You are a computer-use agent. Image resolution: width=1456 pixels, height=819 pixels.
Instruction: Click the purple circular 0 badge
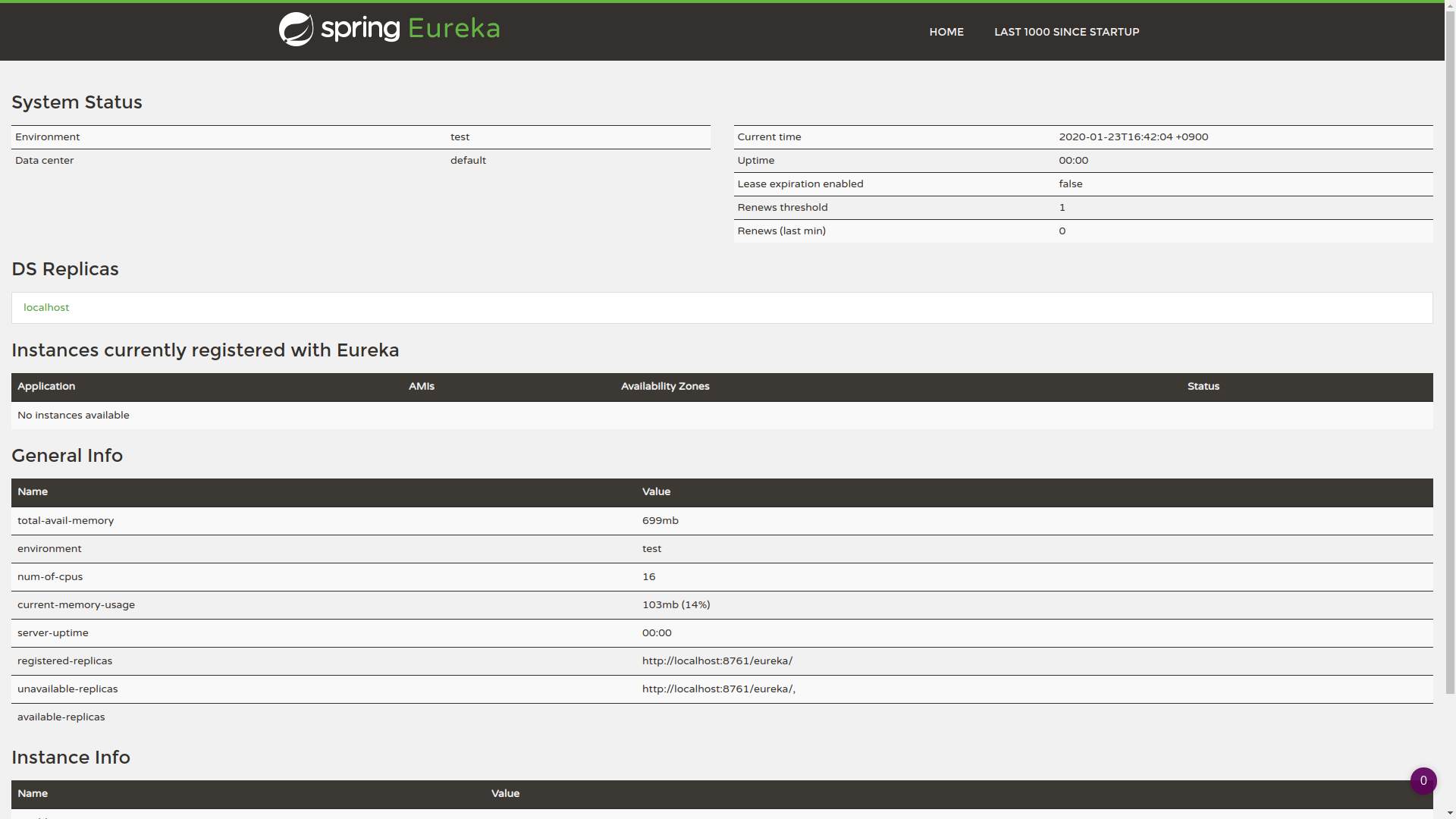(x=1423, y=780)
